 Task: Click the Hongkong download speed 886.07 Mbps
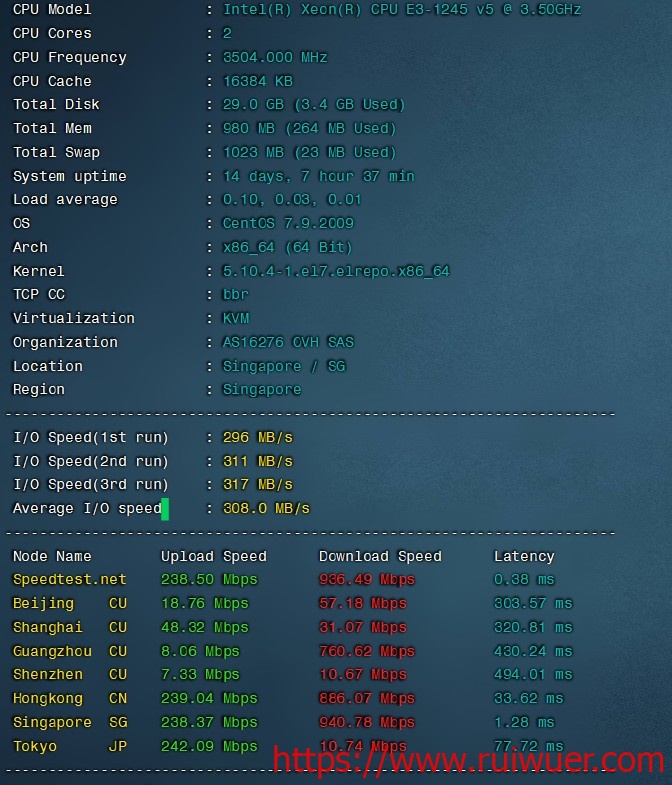366,699
